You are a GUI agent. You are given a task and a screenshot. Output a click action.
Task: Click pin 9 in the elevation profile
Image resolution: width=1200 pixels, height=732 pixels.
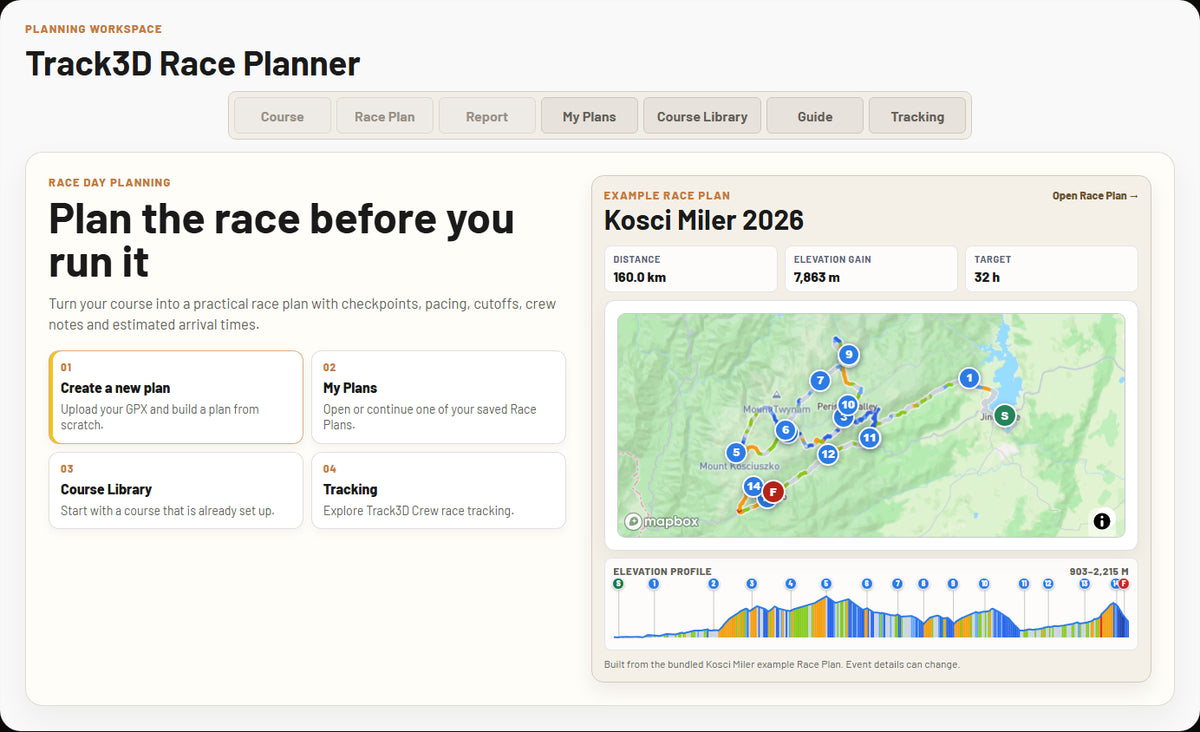click(x=953, y=583)
